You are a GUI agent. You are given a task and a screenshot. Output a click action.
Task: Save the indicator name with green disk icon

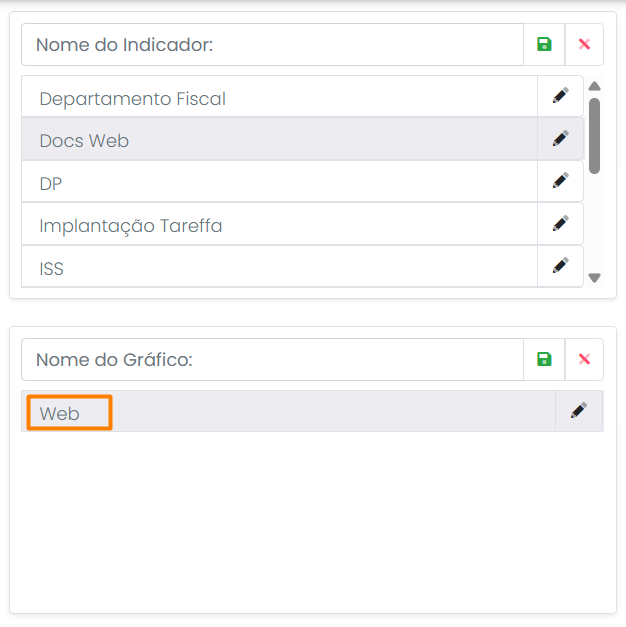(544, 45)
